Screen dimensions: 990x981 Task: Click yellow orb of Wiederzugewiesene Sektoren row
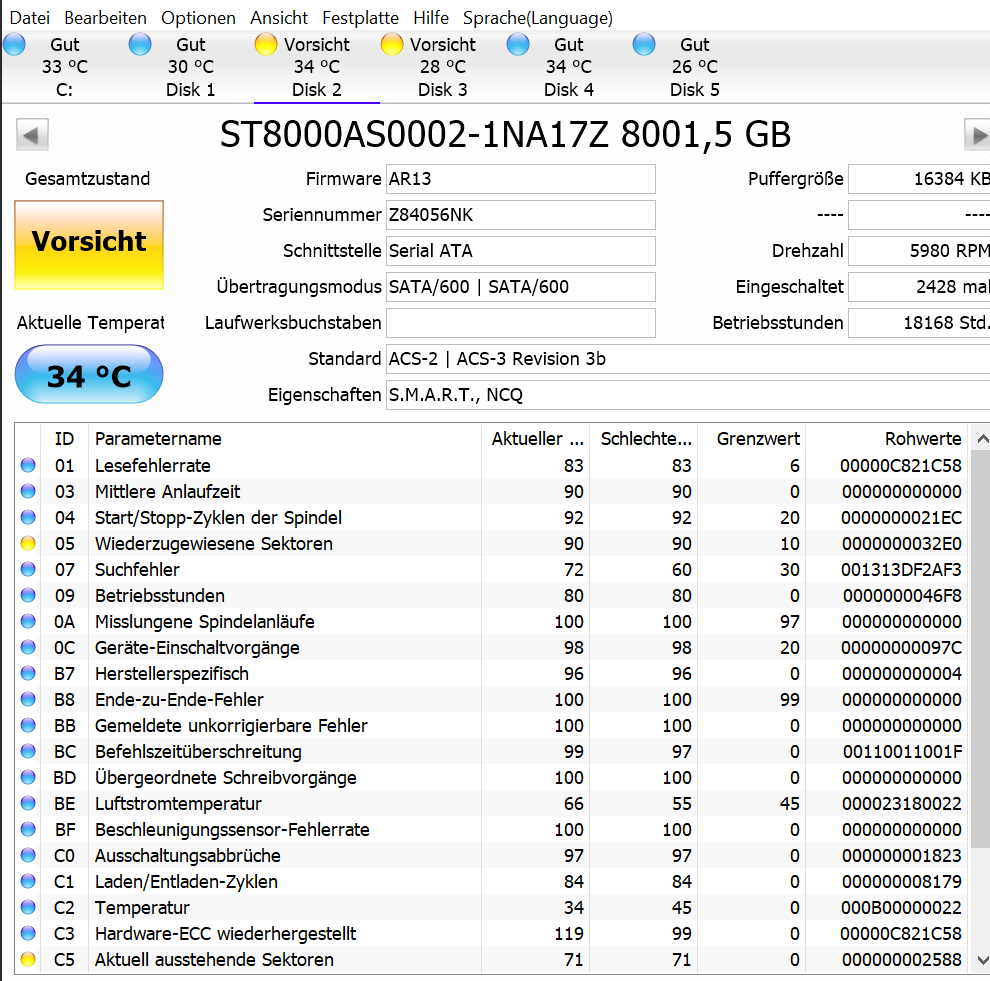28,543
